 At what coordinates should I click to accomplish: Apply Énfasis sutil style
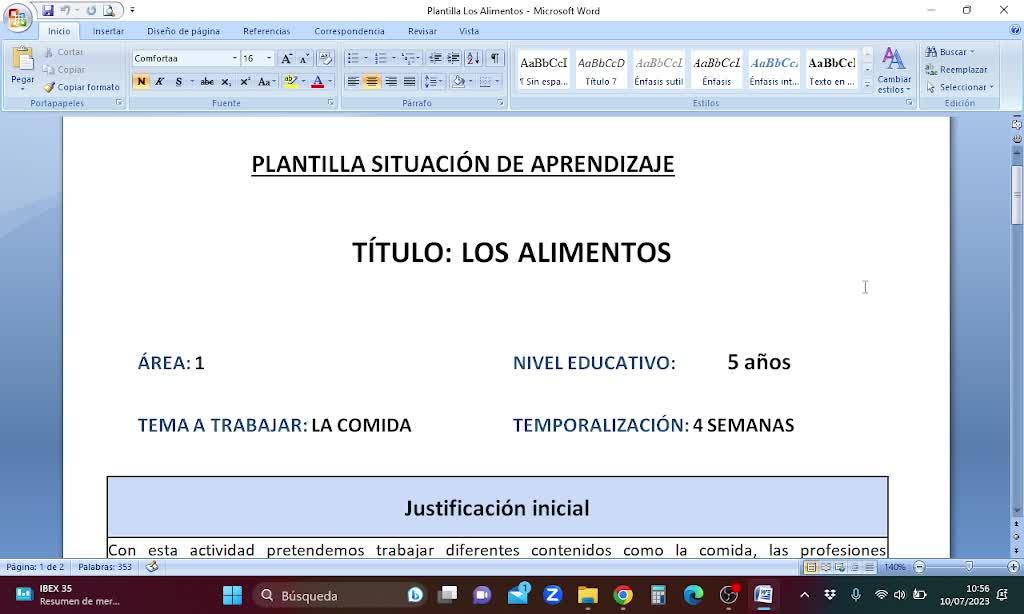(x=659, y=70)
